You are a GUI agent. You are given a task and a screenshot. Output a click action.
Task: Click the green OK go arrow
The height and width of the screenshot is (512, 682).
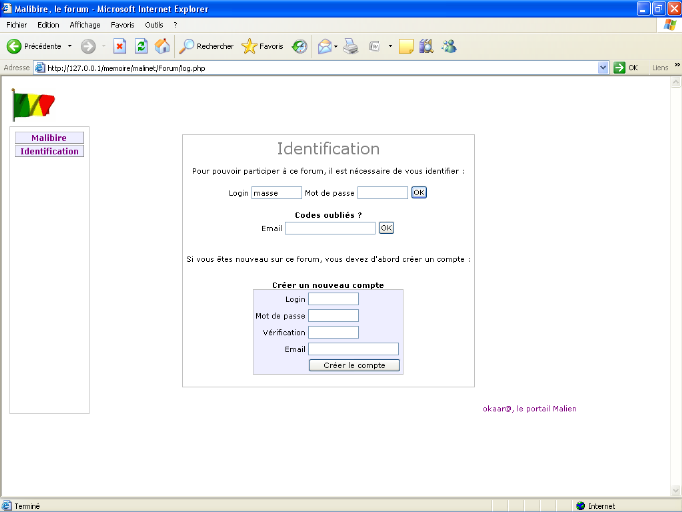pos(619,68)
